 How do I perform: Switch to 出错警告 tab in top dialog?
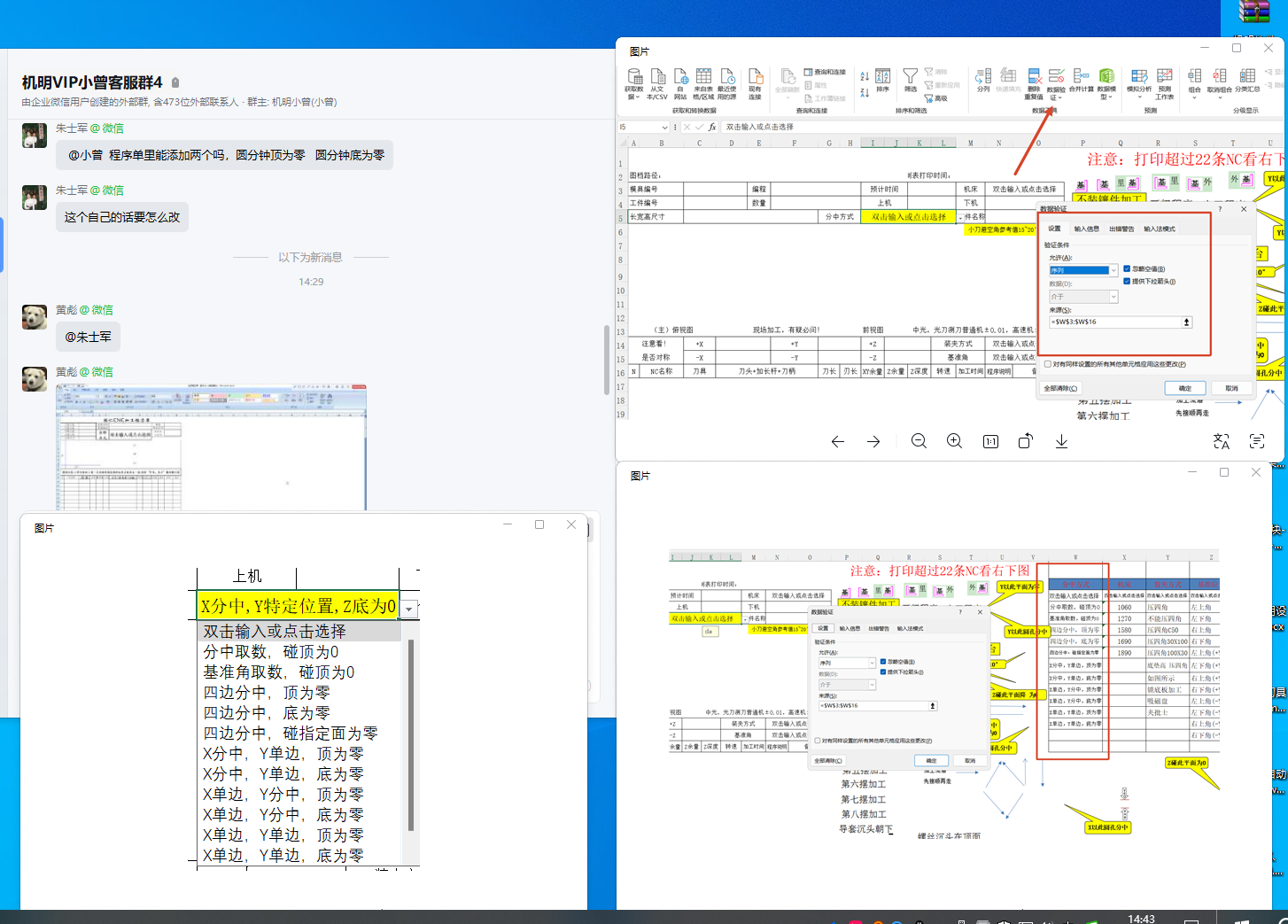coord(1121,229)
